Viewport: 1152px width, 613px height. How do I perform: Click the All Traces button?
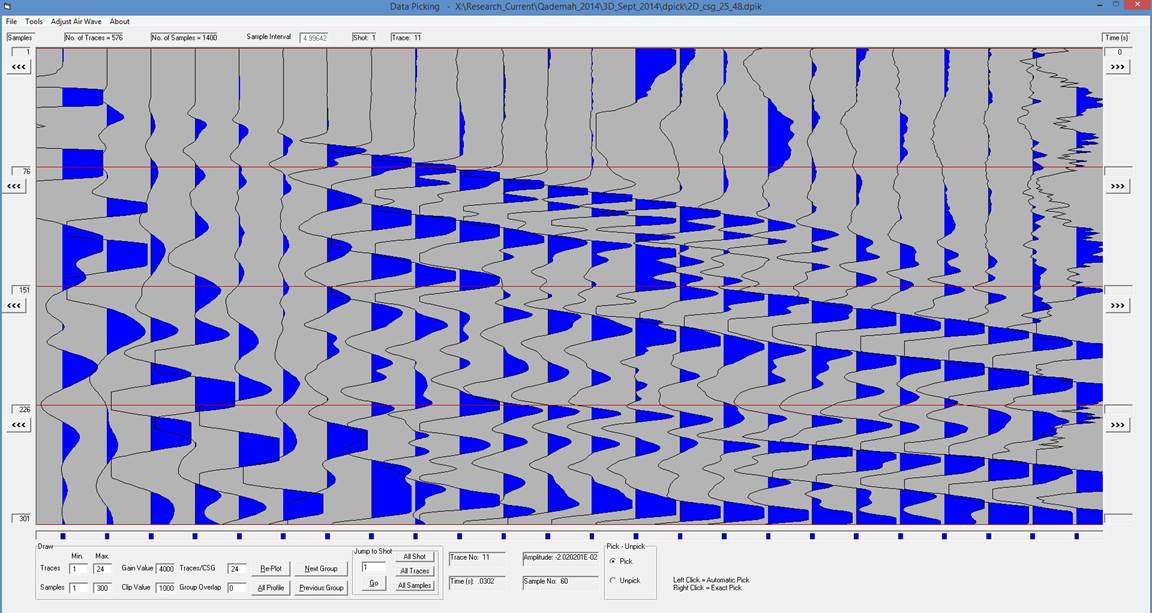414,570
